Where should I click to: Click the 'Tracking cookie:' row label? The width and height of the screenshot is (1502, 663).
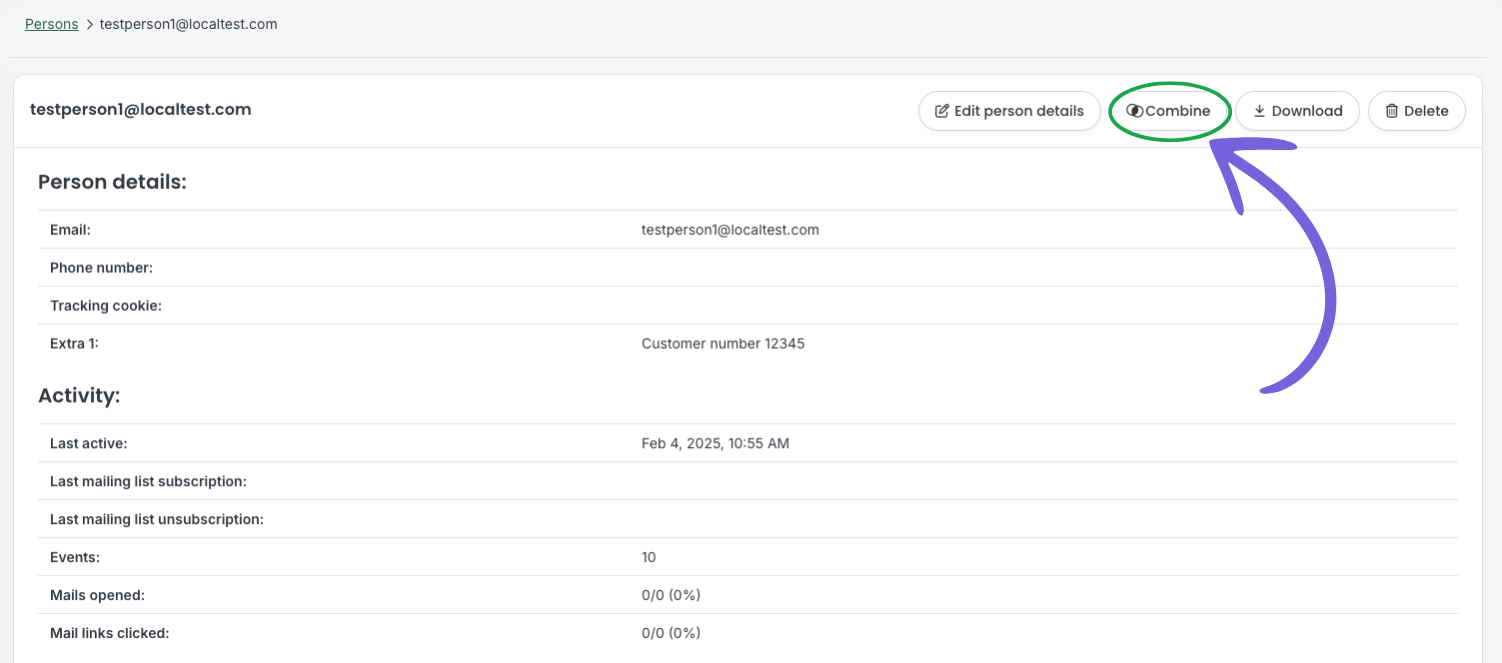point(105,306)
